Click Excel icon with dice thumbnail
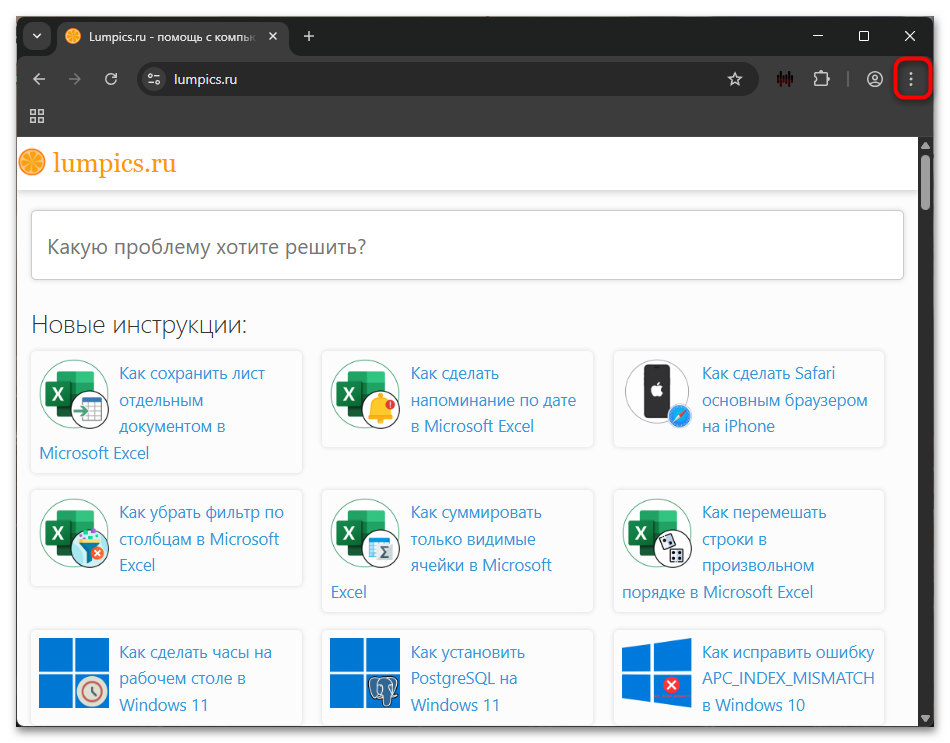The width and height of the screenshot is (950, 743). (x=657, y=533)
